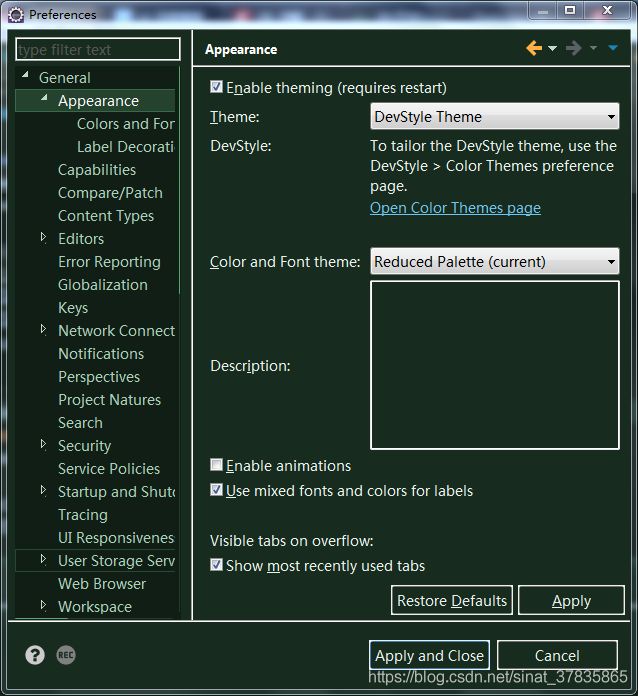
Task: Select UI Responsiveness tree item
Action: [x=116, y=538]
